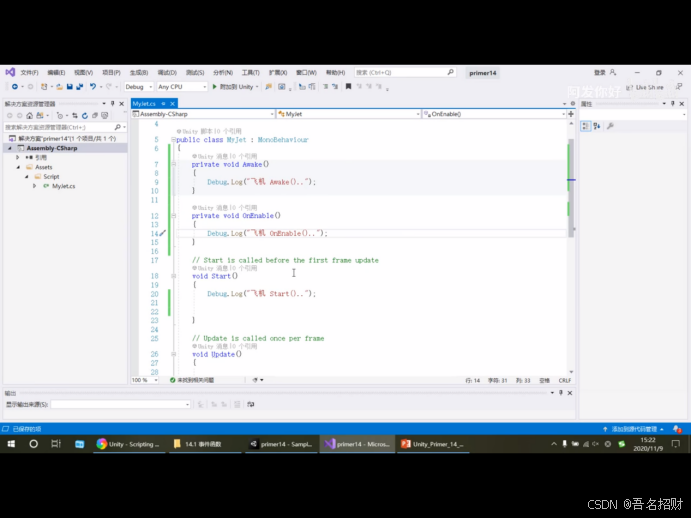This screenshot has width=692, height=519.
Task: Click the Live Share button
Action: (645, 87)
